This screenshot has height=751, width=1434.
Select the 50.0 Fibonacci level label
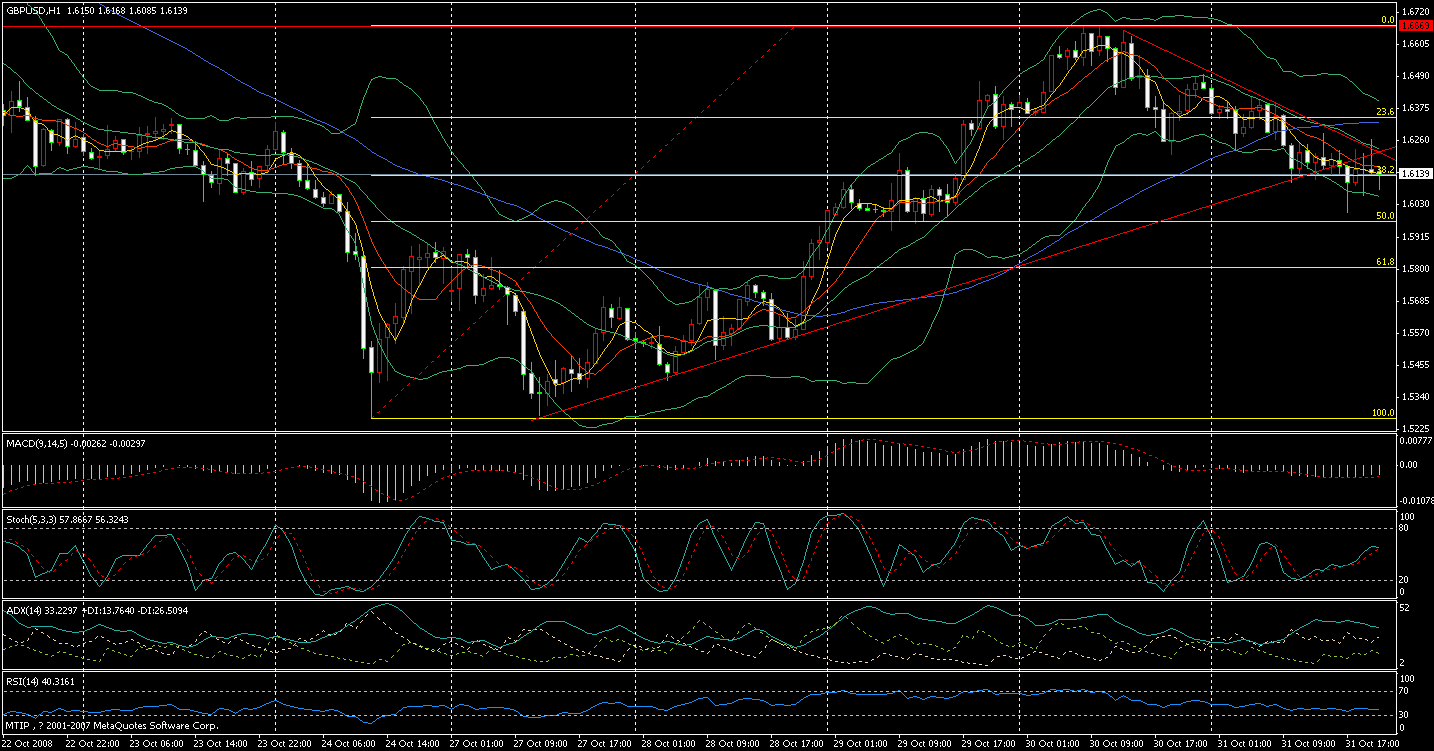(x=1383, y=216)
